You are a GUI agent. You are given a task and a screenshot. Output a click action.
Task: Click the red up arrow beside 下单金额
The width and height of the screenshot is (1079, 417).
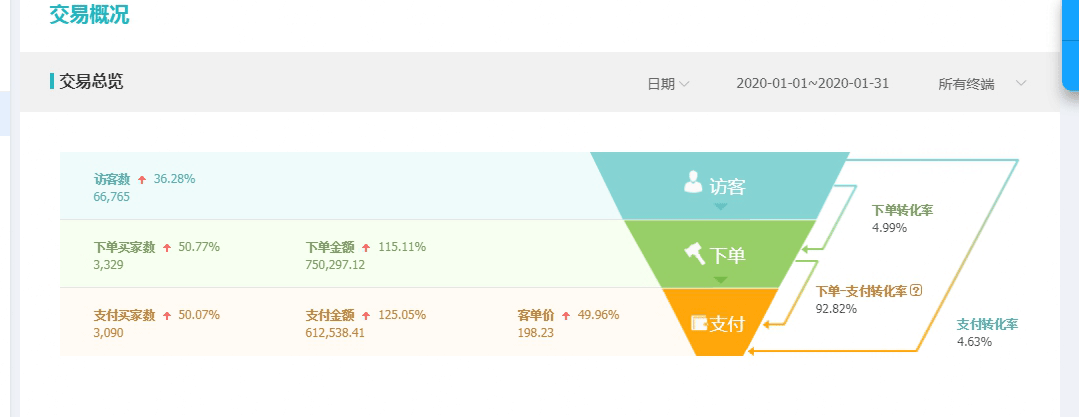(x=366, y=248)
